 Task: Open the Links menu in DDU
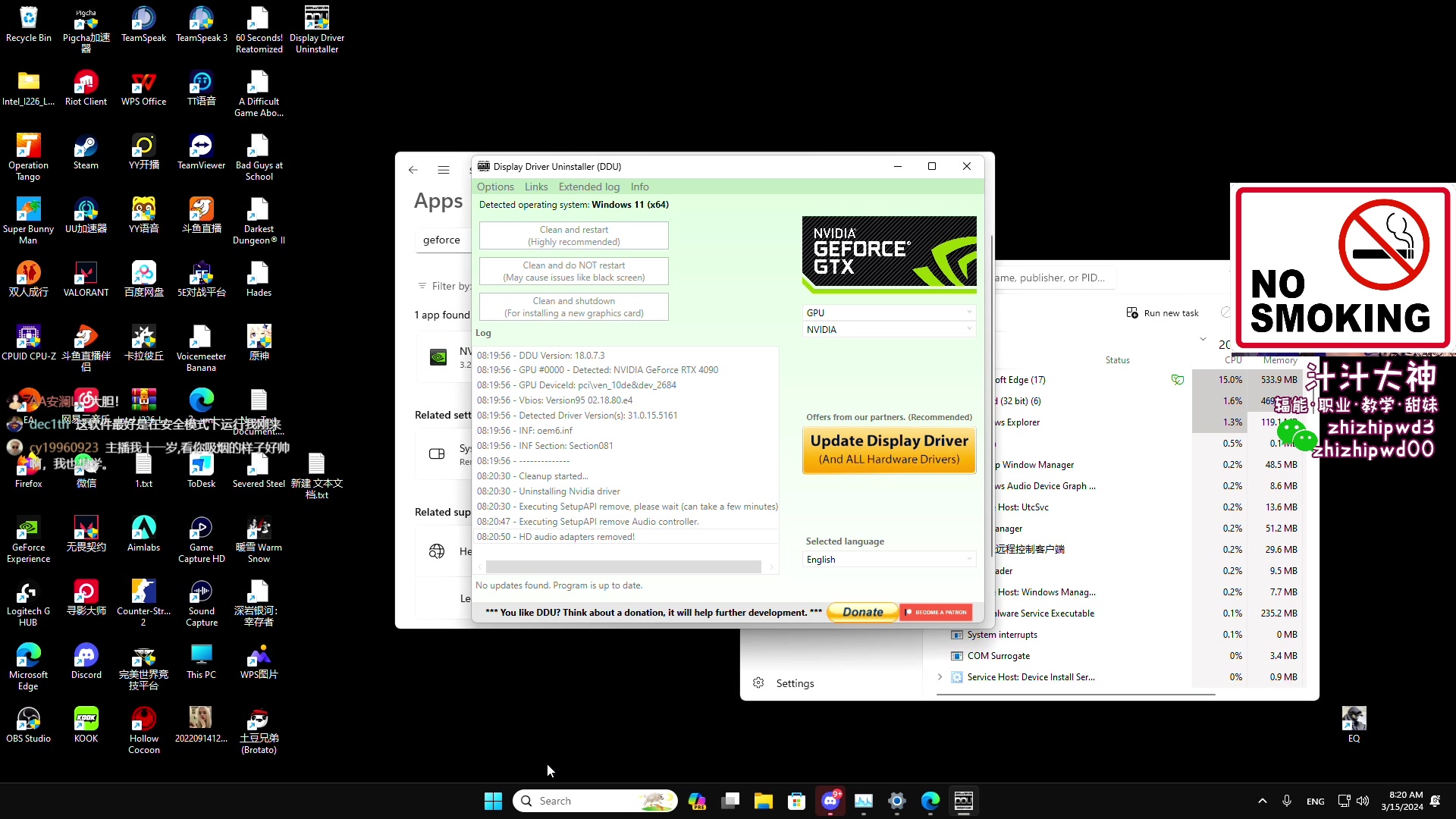click(536, 187)
